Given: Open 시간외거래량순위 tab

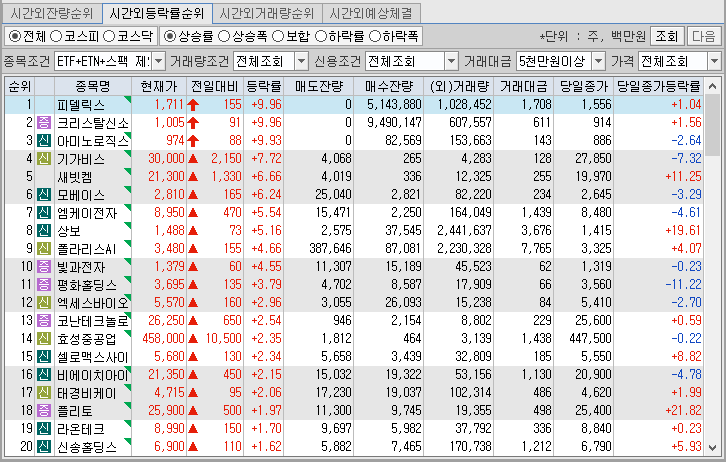Looking at the screenshot, I should pos(267,13).
